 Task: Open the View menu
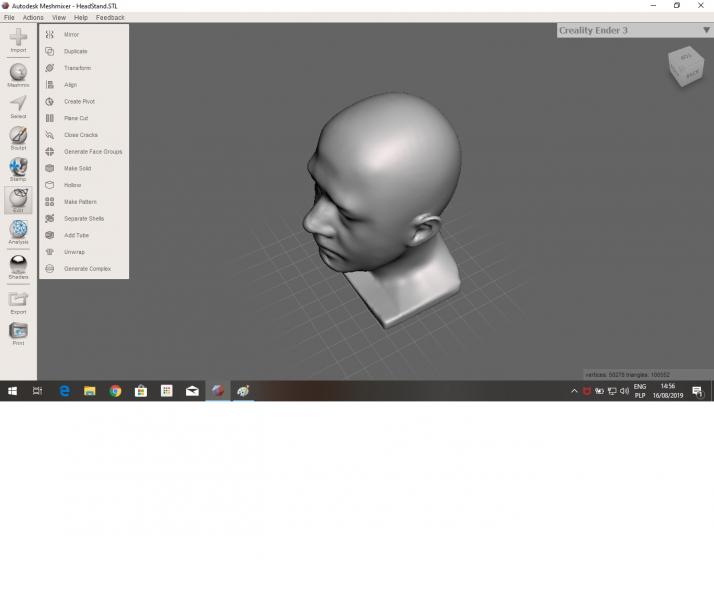click(59, 17)
